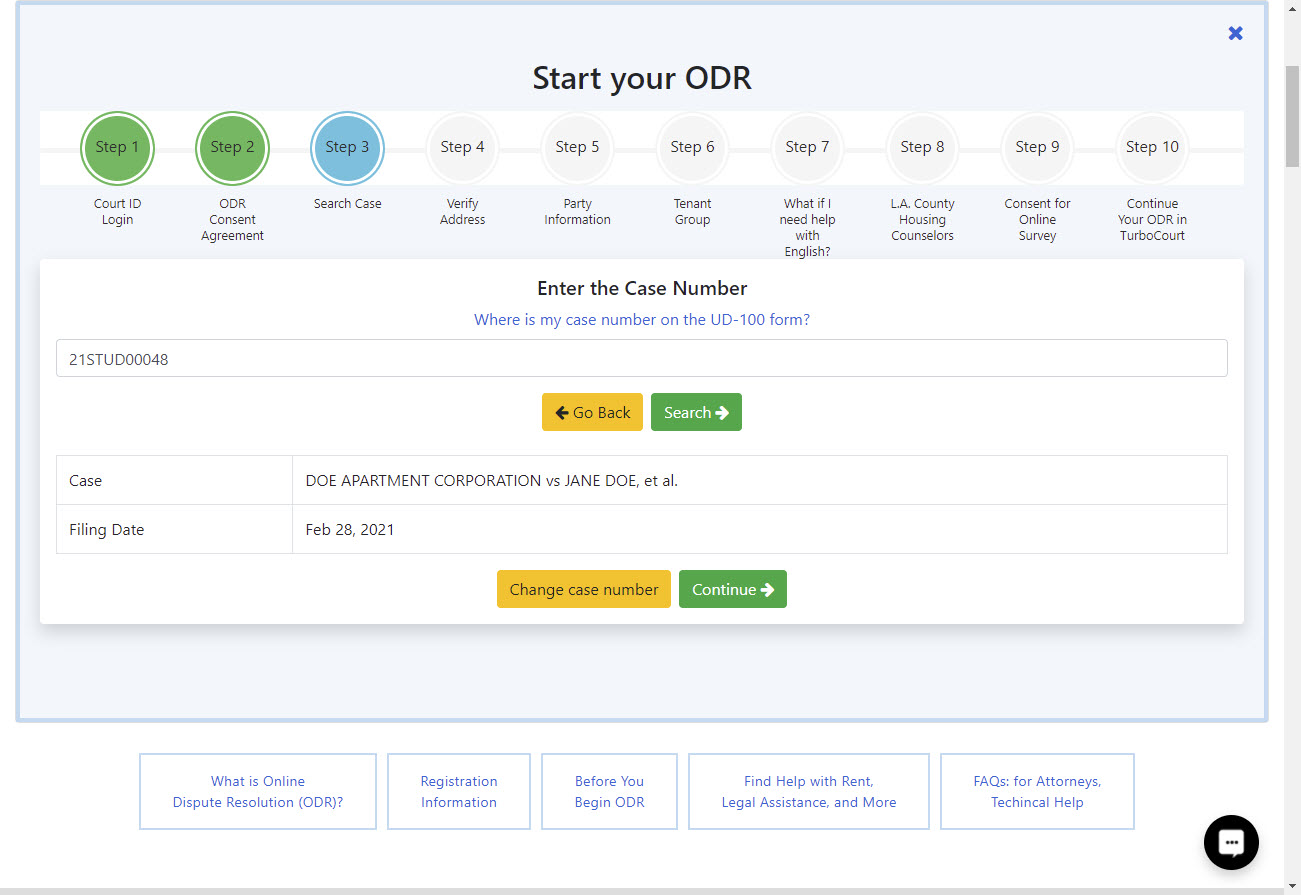
Task: Select Step 10 Continue Your ODR in TurboCourt
Action: tap(1152, 147)
